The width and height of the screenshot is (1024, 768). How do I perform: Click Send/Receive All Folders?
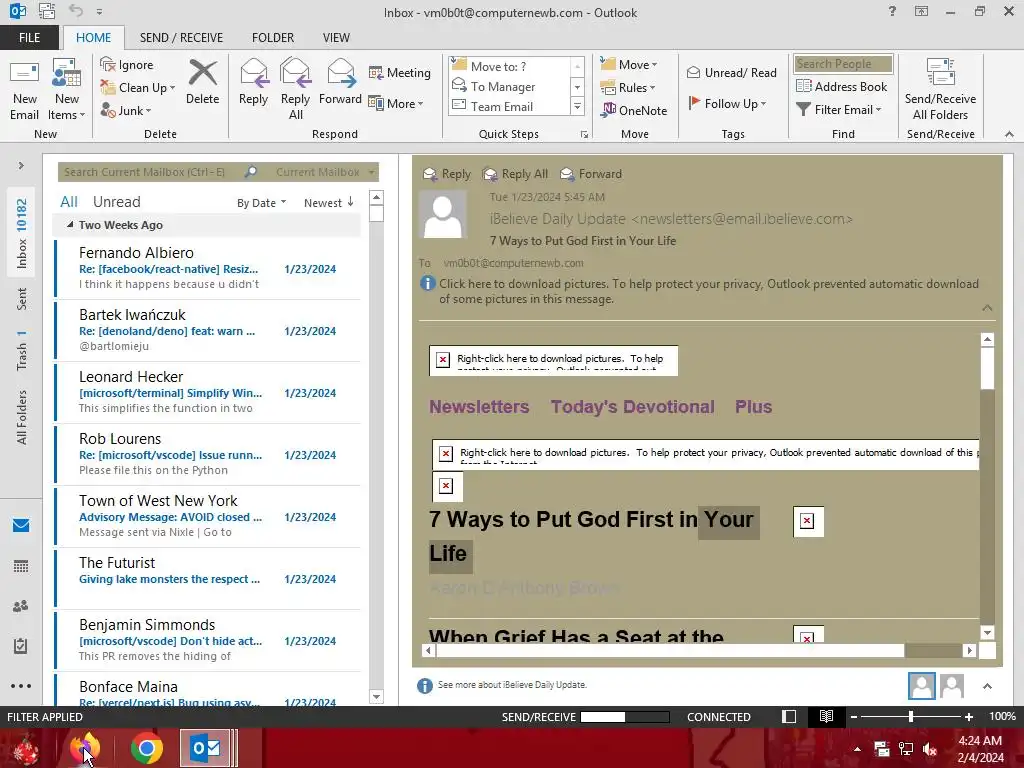[940, 90]
